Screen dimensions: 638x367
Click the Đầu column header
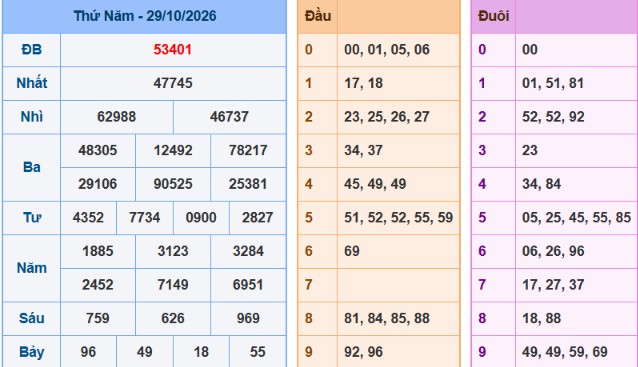318,16
